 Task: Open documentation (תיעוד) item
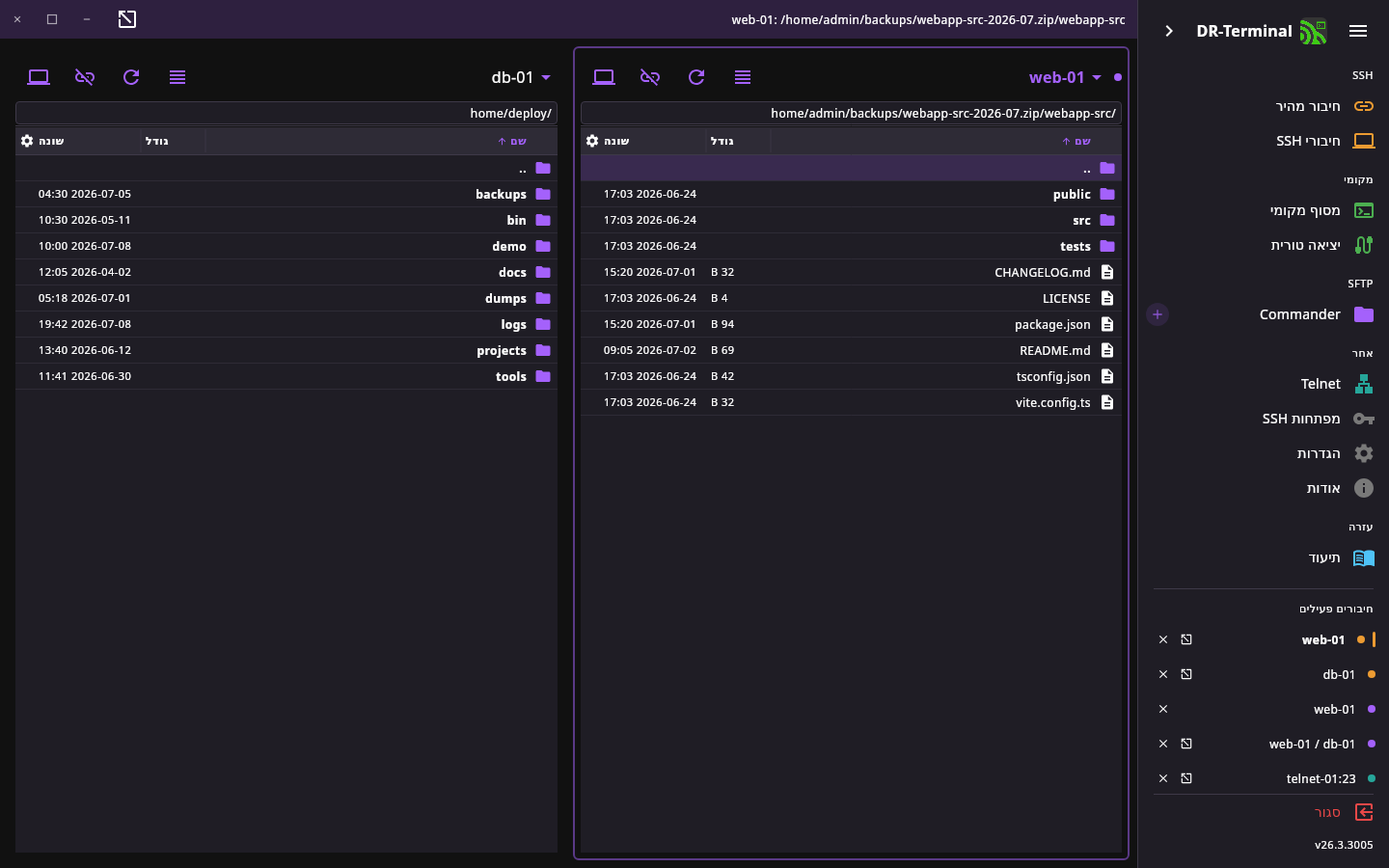point(1264,557)
